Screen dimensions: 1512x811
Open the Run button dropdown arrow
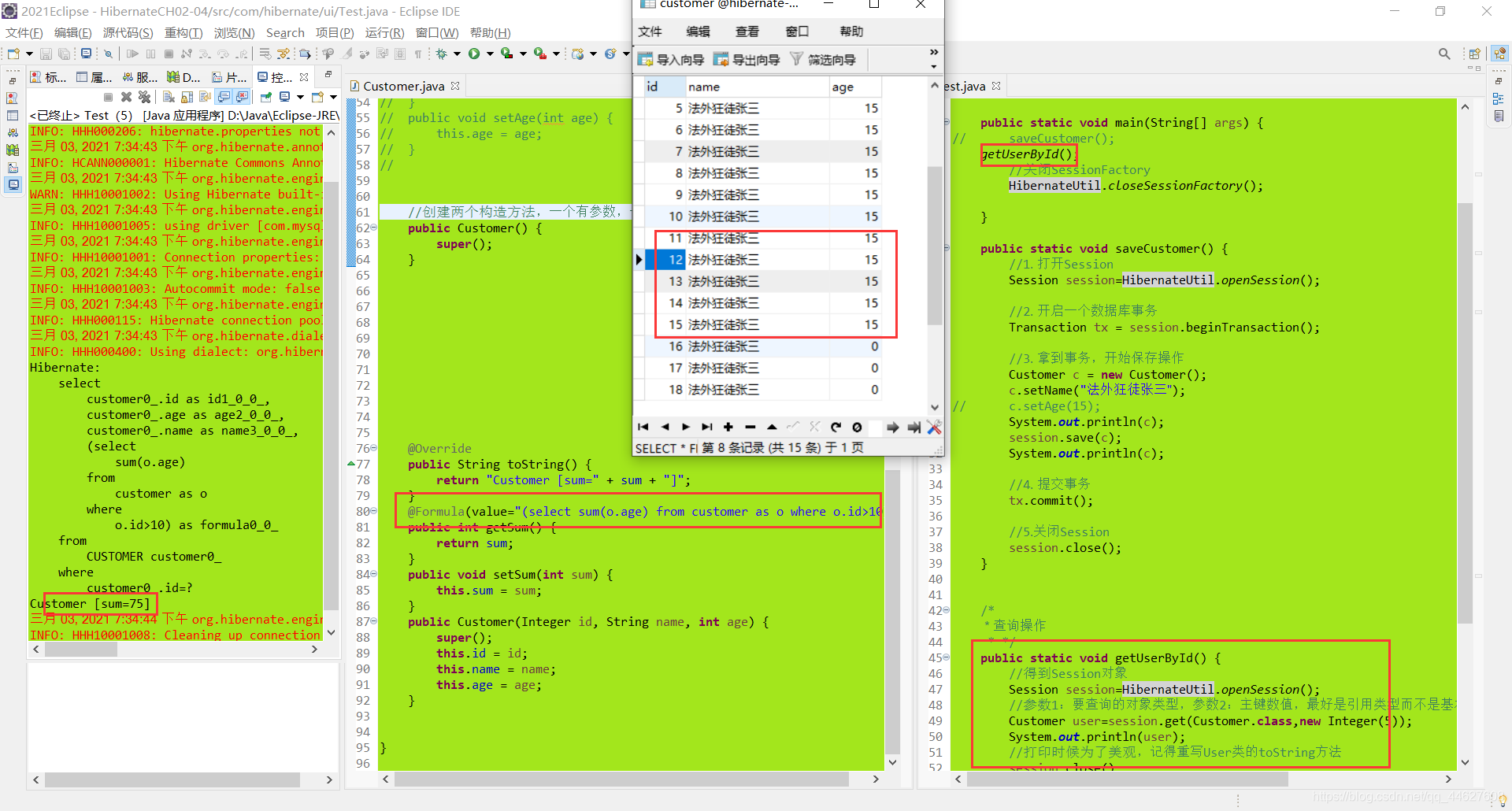[x=490, y=54]
